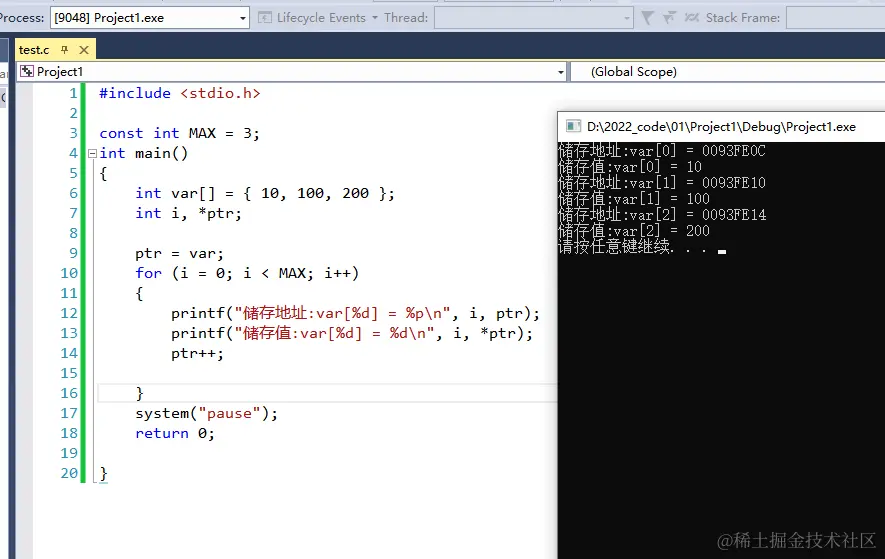The height and width of the screenshot is (559, 885).
Task: Expand the Lifecycle Events dropdown arrow
Action: click(x=375, y=18)
